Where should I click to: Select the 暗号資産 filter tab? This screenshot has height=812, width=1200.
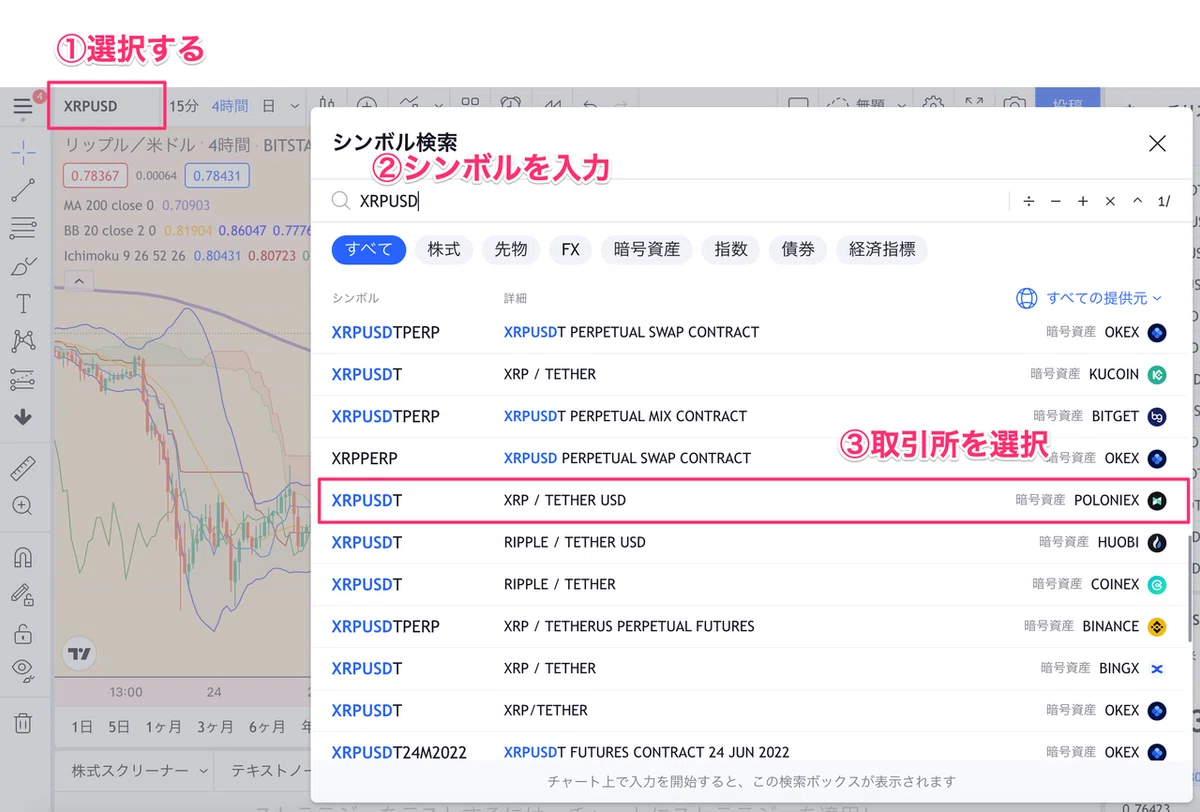646,249
